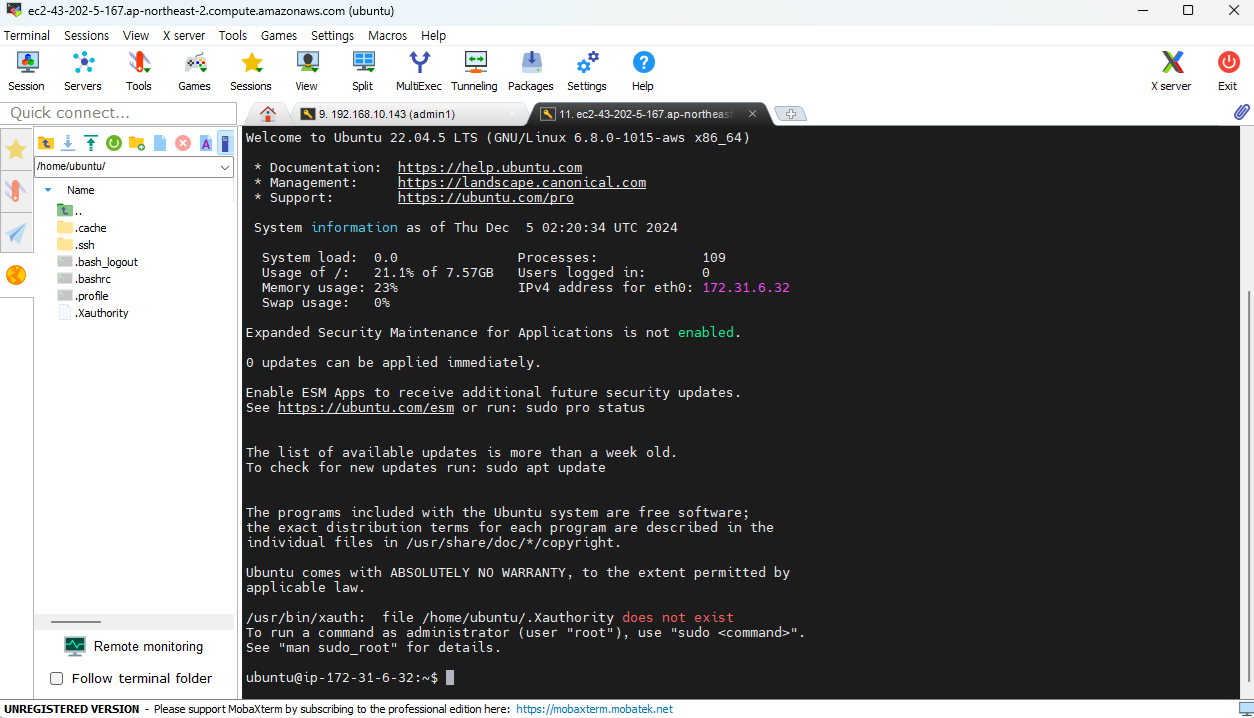Activate MultiExec mode
Screen dimensions: 1254x718
tap(419, 71)
